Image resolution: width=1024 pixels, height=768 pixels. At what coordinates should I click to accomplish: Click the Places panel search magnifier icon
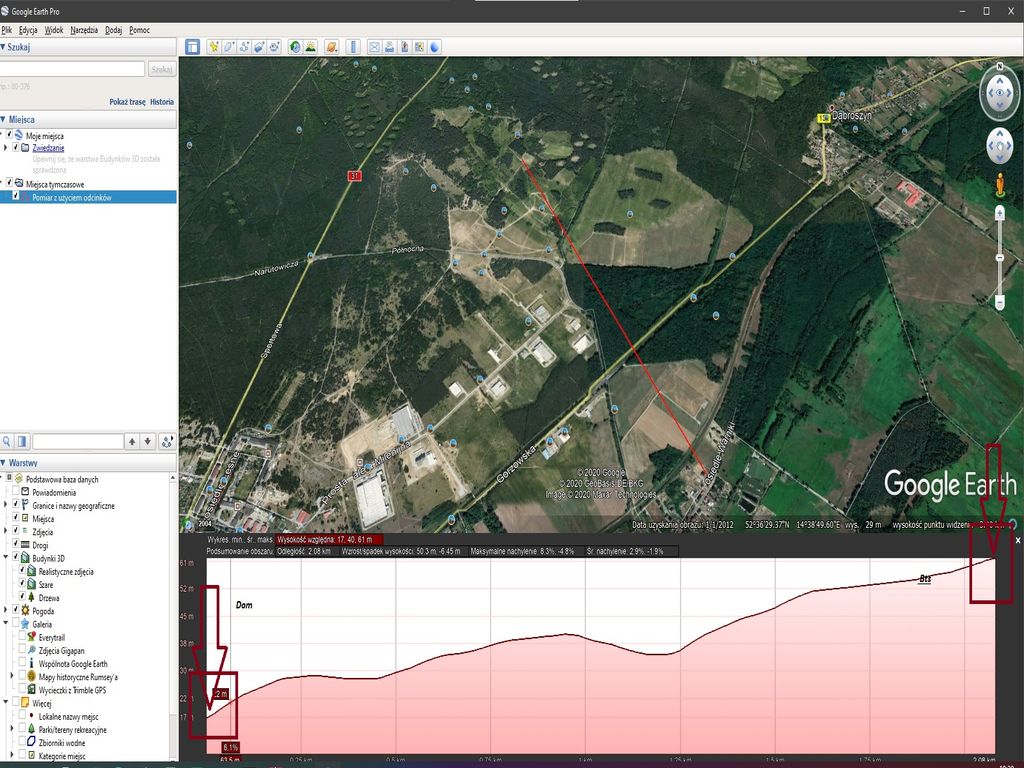point(7,441)
